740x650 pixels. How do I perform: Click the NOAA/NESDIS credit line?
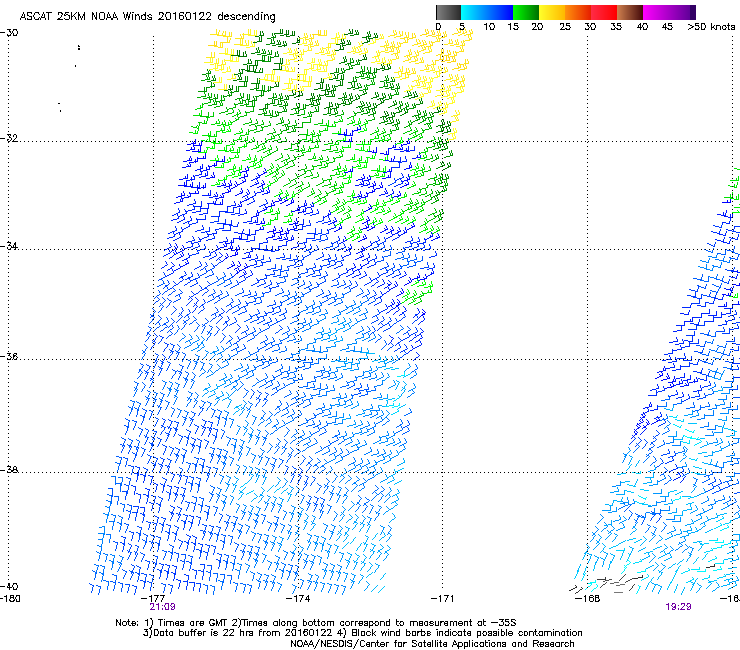coord(432,644)
